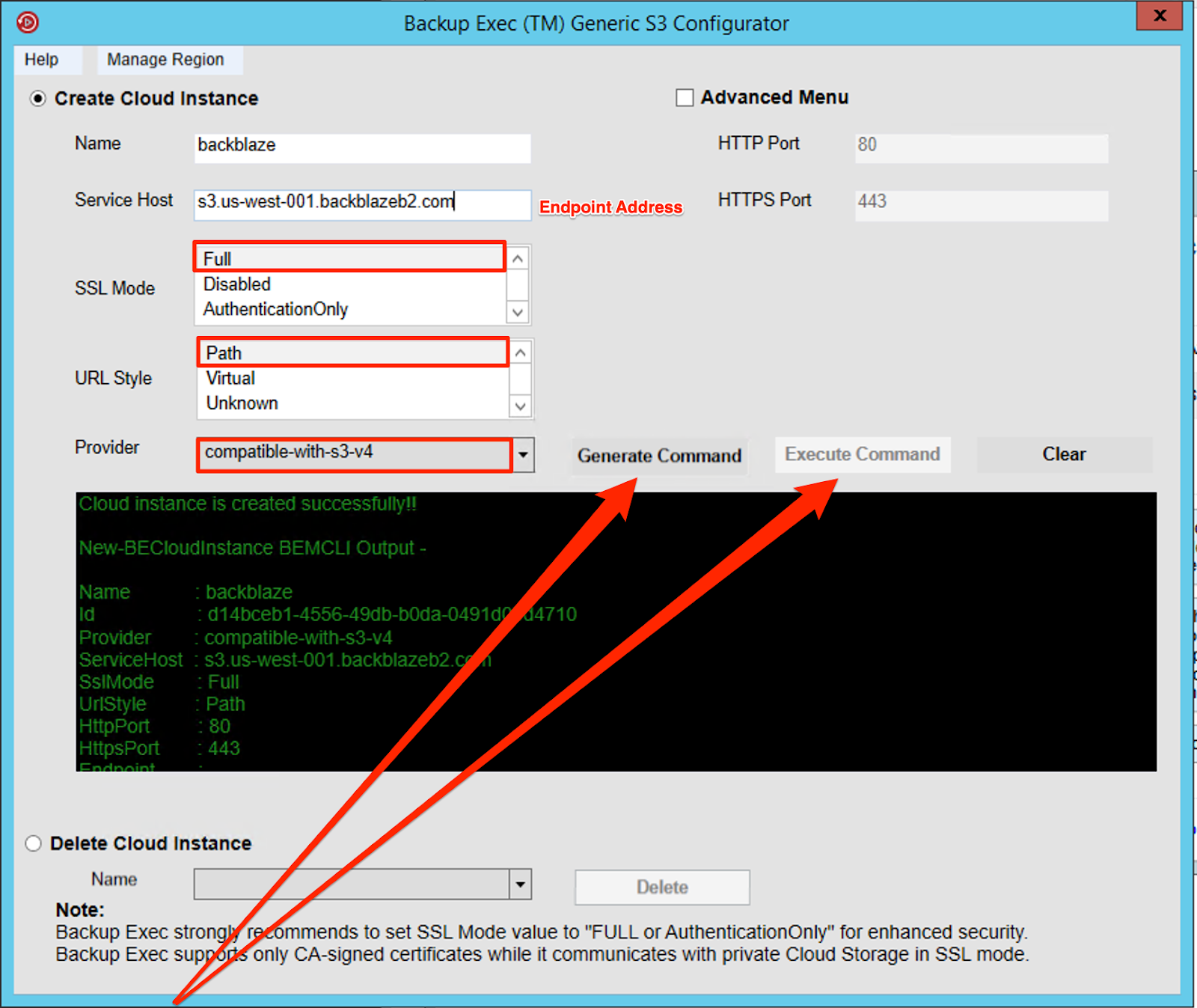Image resolution: width=1197 pixels, height=1008 pixels.
Task: Enable the Advanced Menu checkbox
Action: point(685,98)
